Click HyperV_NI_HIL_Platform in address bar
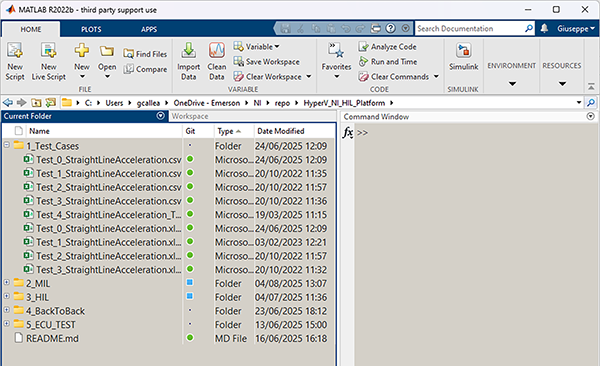This screenshot has width=600, height=366. pyautogui.click(x=344, y=103)
